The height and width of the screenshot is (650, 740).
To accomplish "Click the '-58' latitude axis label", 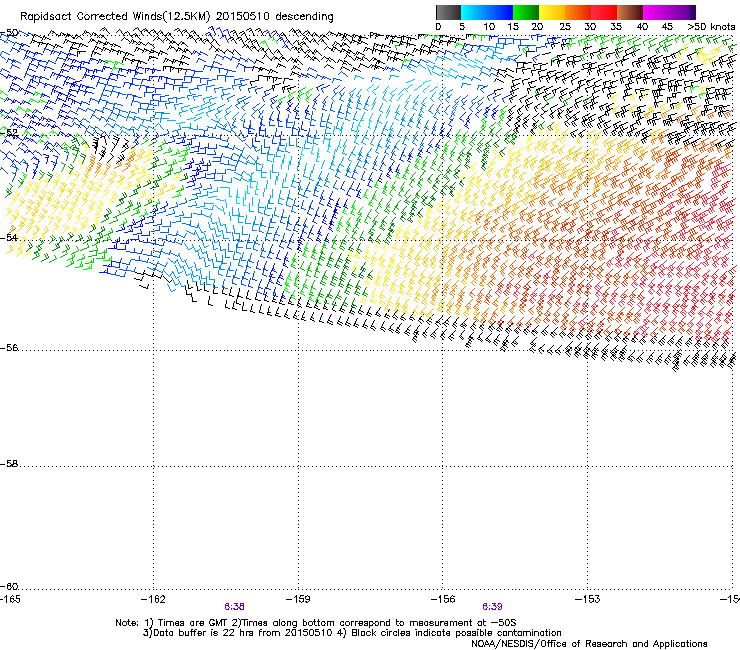I will [x=9, y=464].
